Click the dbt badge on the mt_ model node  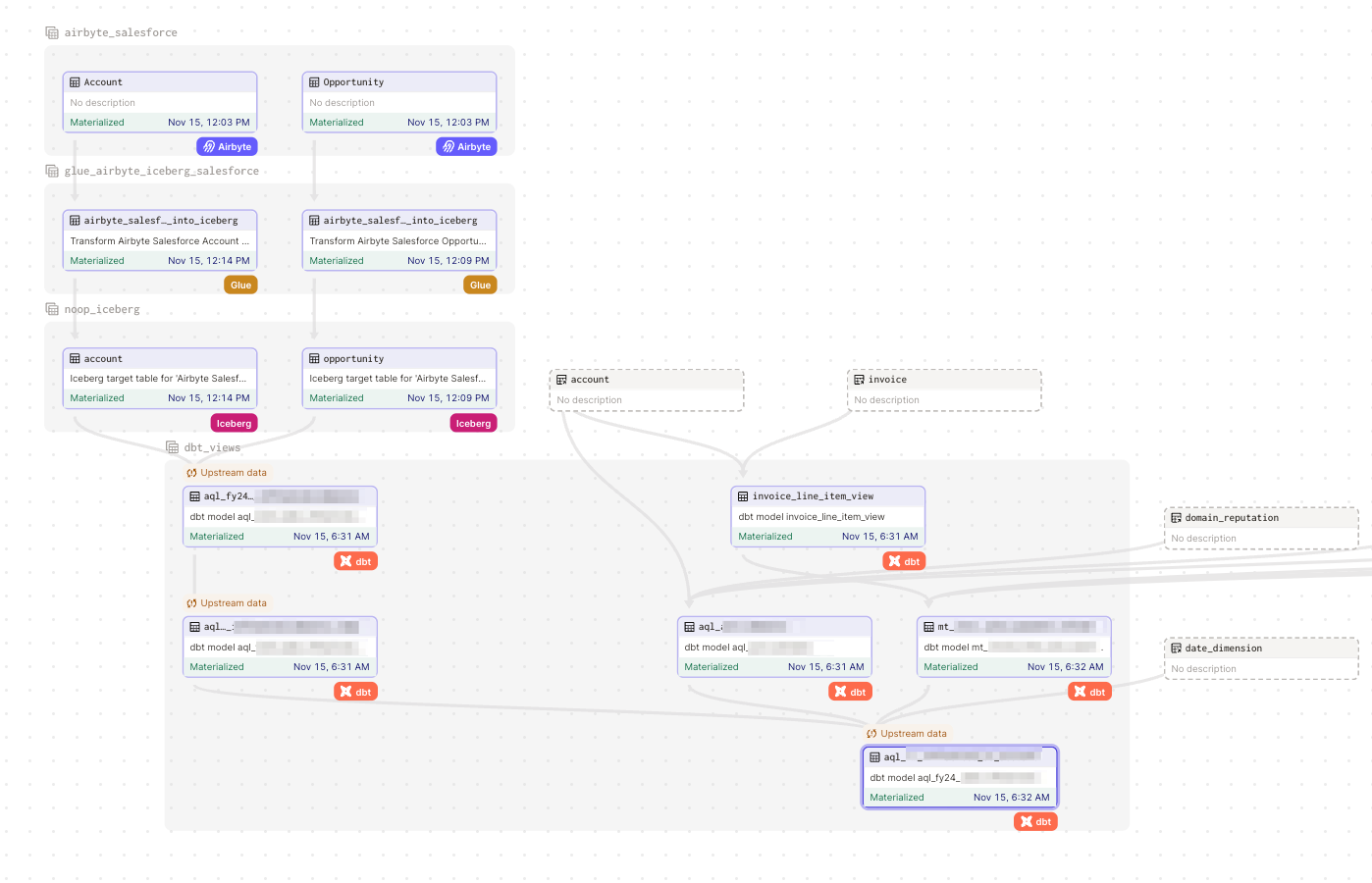[1089, 691]
